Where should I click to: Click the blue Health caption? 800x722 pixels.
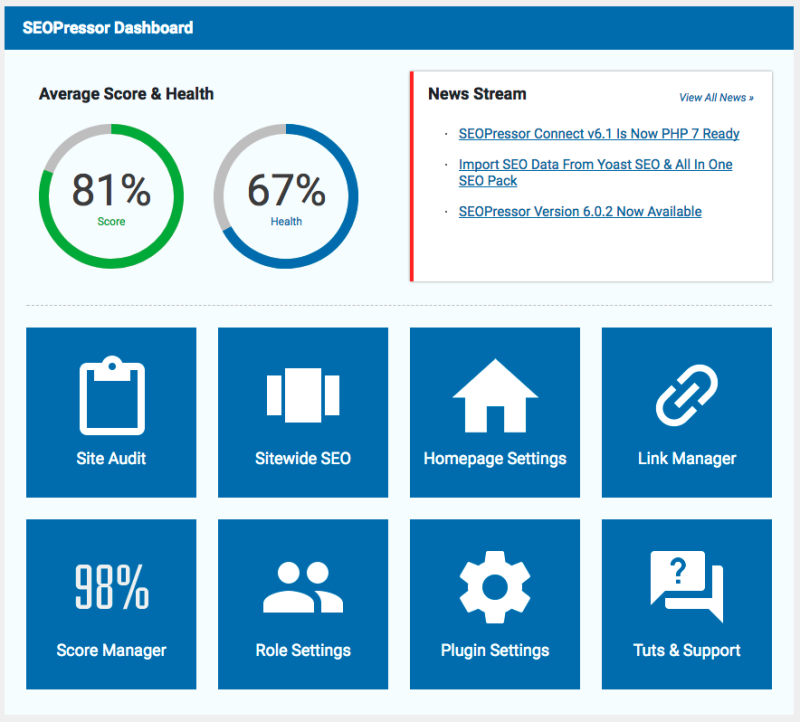click(286, 221)
